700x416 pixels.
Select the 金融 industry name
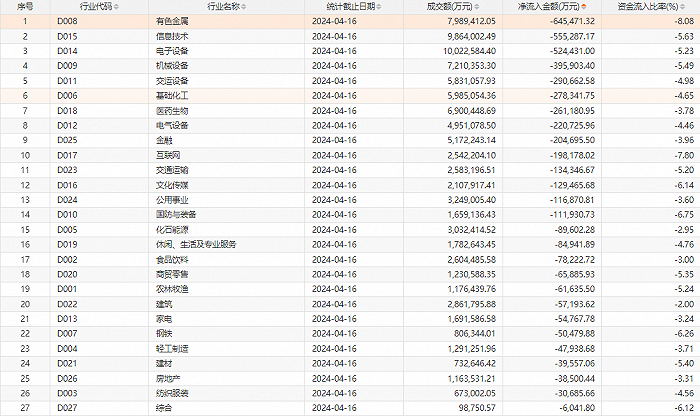(x=164, y=140)
